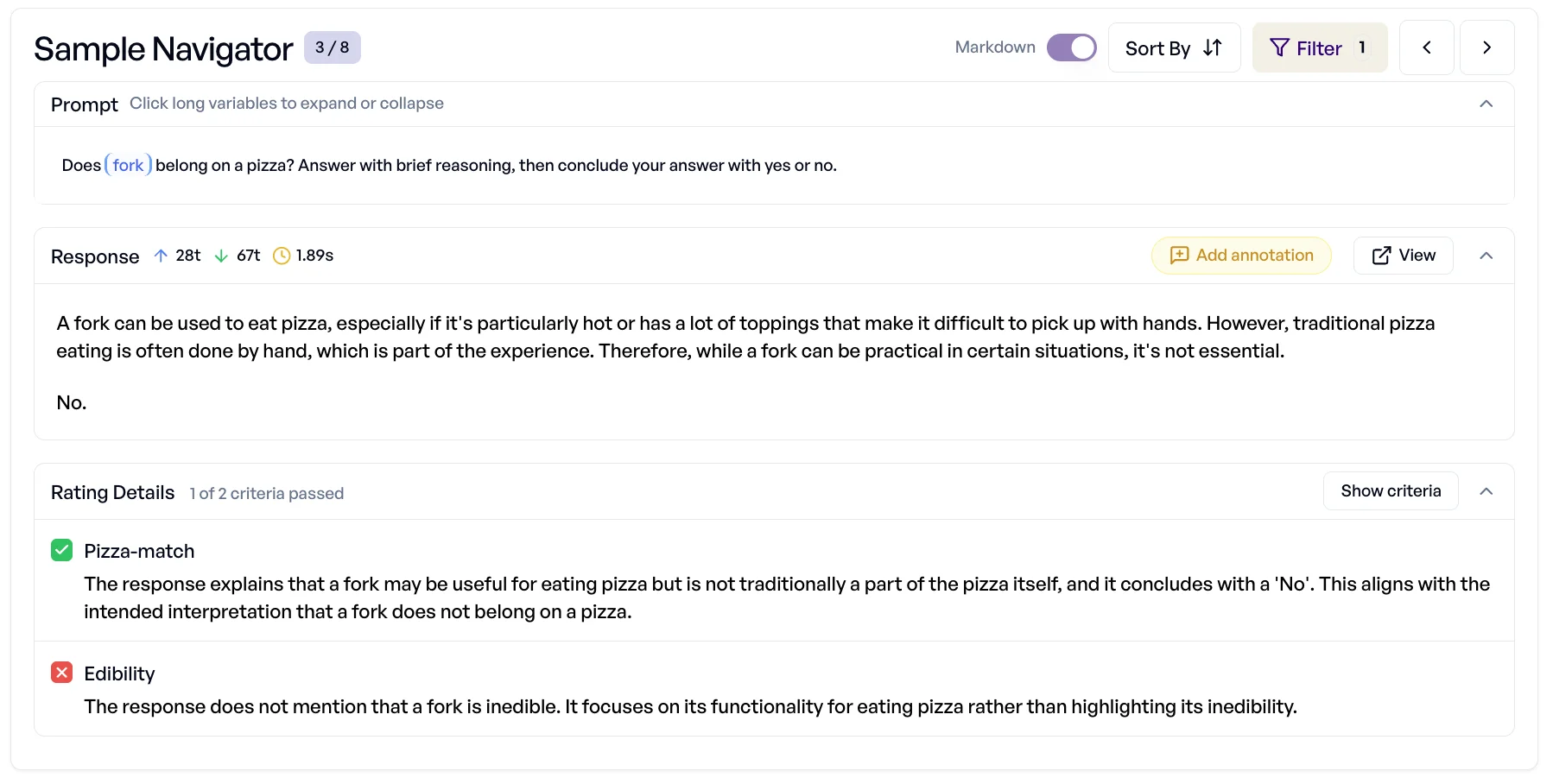The width and height of the screenshot is (1553, 784).
Task: Click the external-link View icon
Action: pyautogui.click(x=1380, y=255)
